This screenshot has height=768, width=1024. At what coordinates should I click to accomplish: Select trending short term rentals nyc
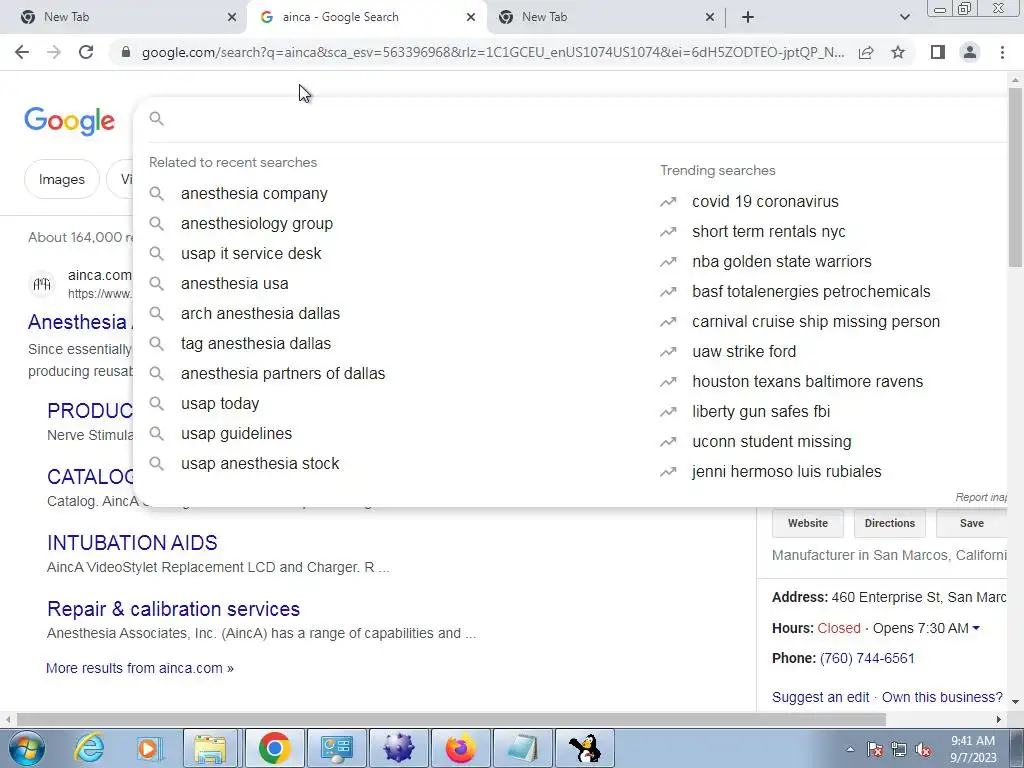[x=769, y=232]
